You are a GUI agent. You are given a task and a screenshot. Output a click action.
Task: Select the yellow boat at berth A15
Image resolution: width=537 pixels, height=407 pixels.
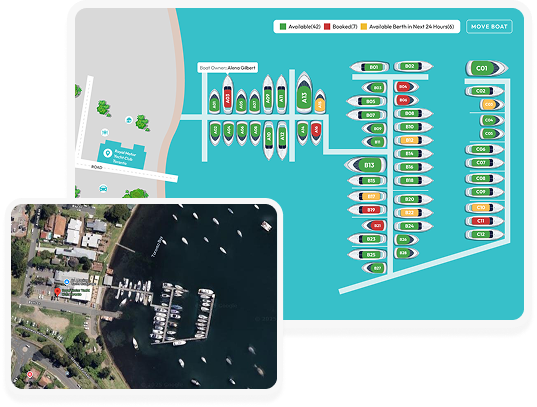320,102
